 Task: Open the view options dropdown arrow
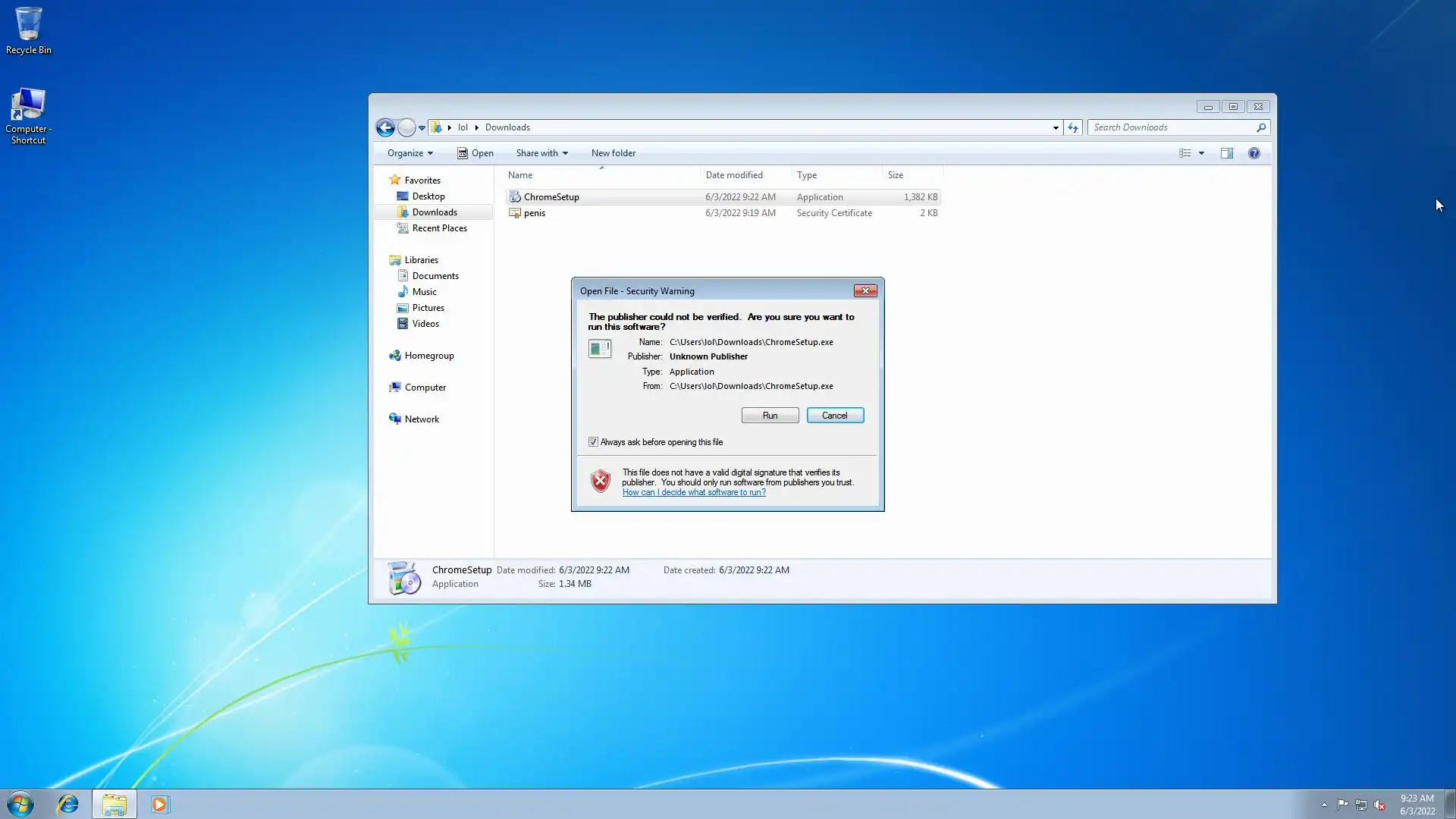click(x=1201, y=153)
